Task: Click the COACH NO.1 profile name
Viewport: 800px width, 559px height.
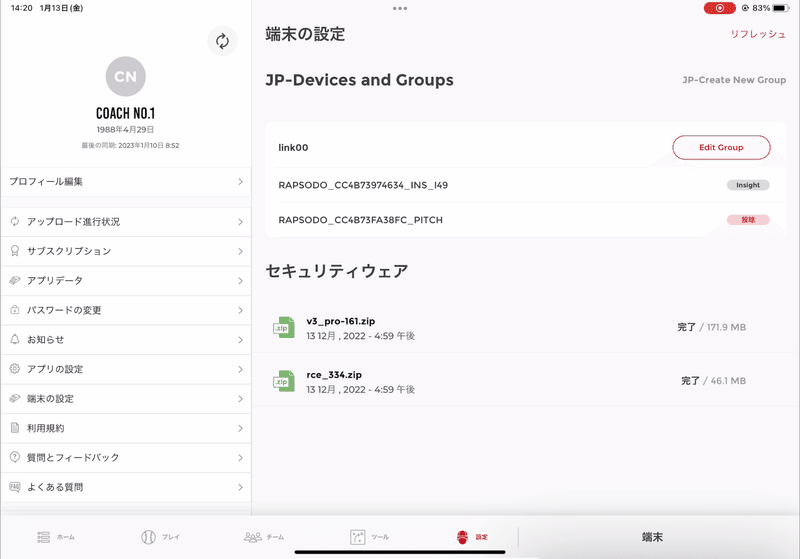Action: [126, 113]
